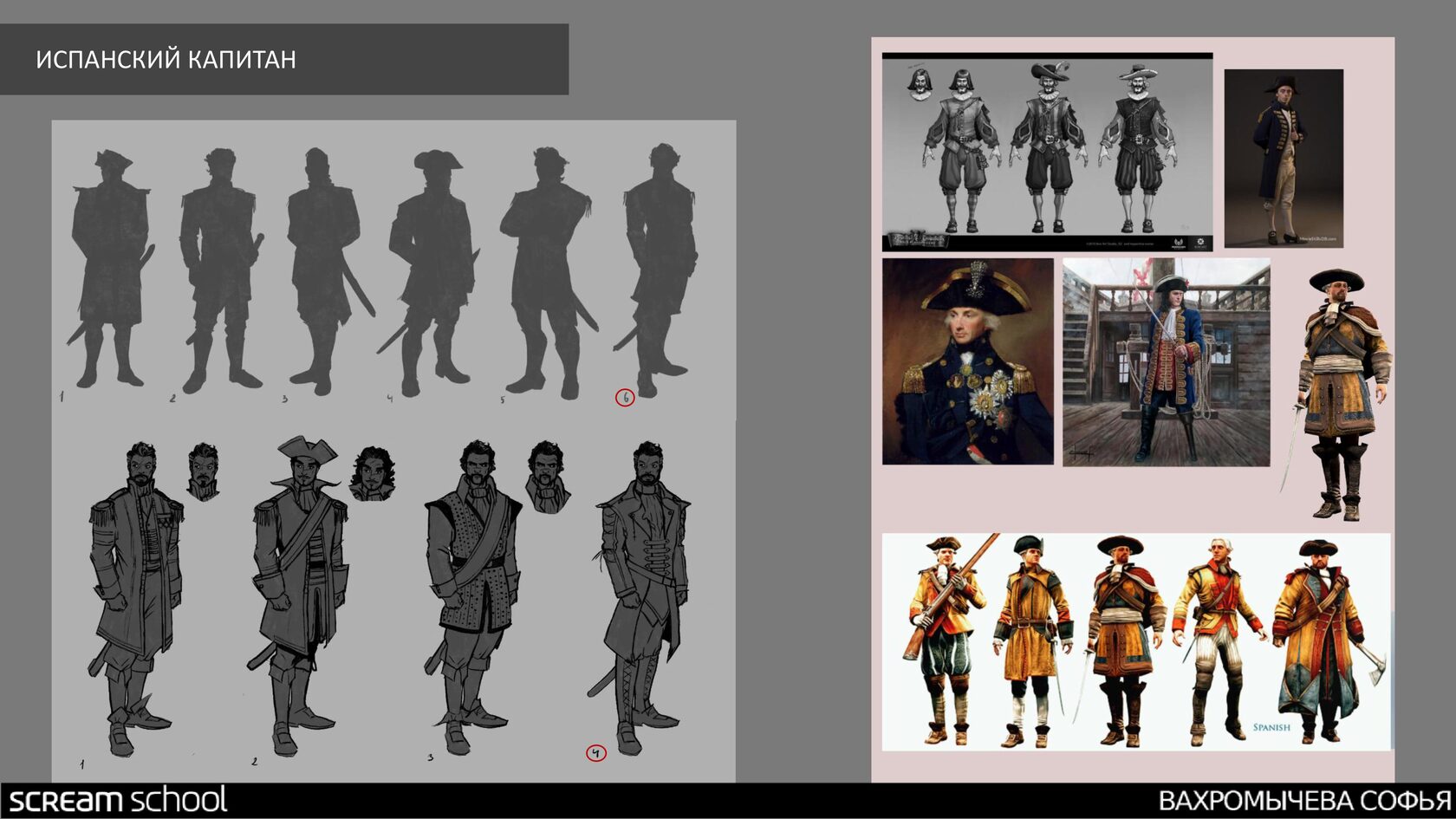Image resolution: width=1456 pixels, height=819 pixels.
Task: Open the captain on ship deck illustration
Action: (1167, 362)
